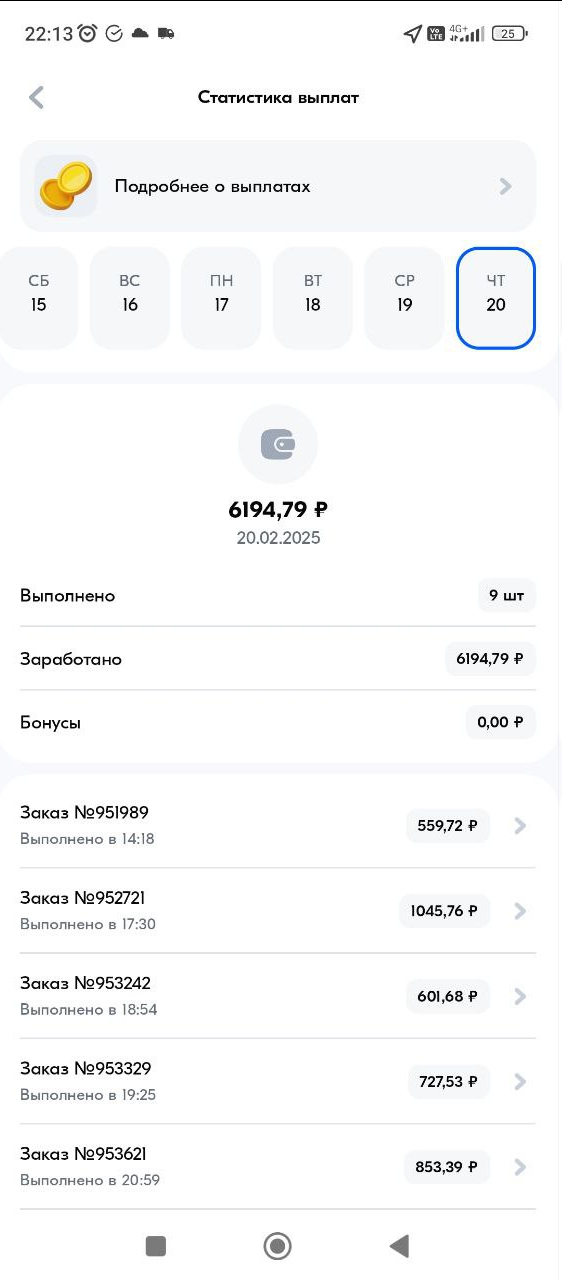
Task: Tap the gray wallet icon
Action: click(278, 445)
